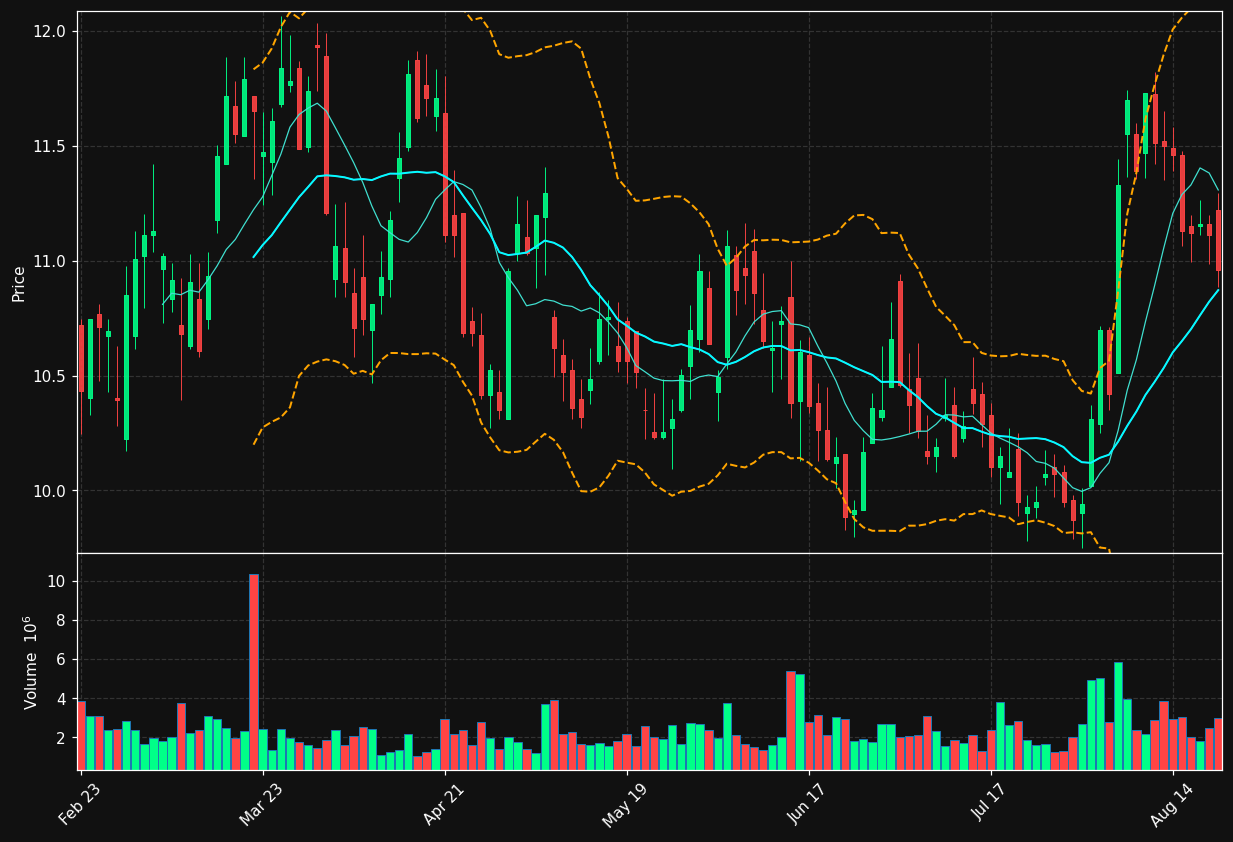Click the 10.5 price axis label
The height and width of the screenshot is (842, 1233).
[x=51, y=377]
